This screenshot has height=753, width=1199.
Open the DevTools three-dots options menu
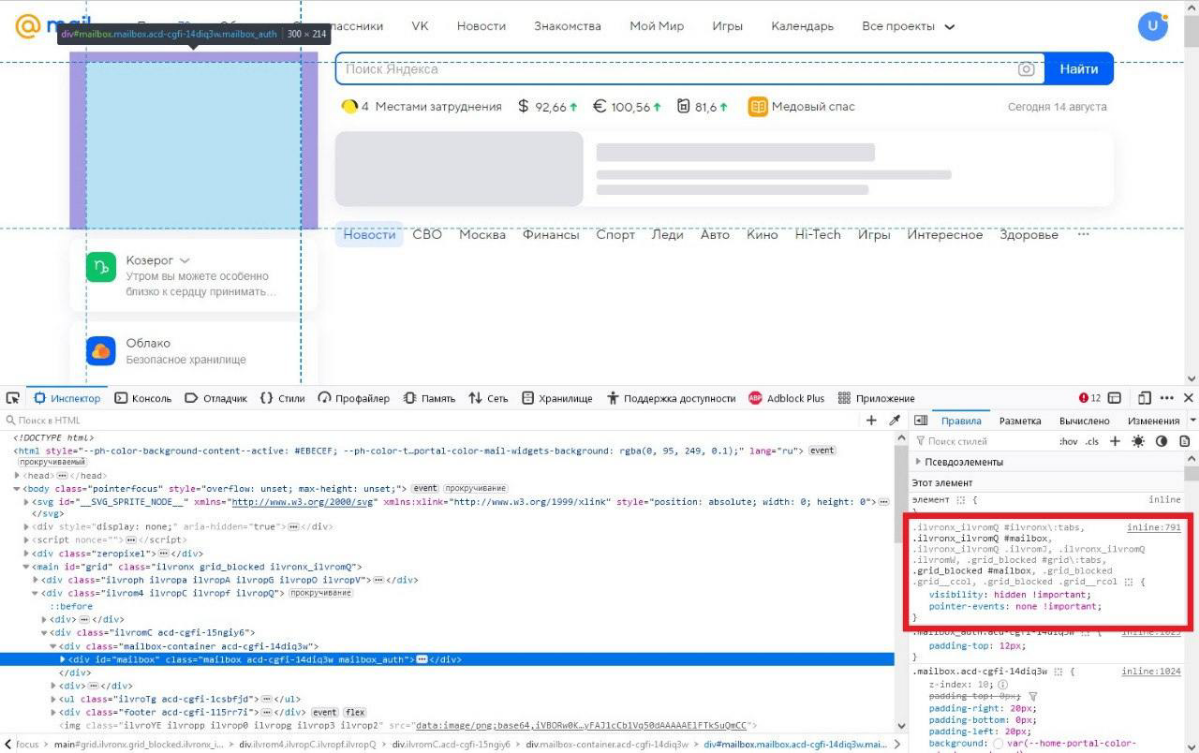coord(1166,398)
